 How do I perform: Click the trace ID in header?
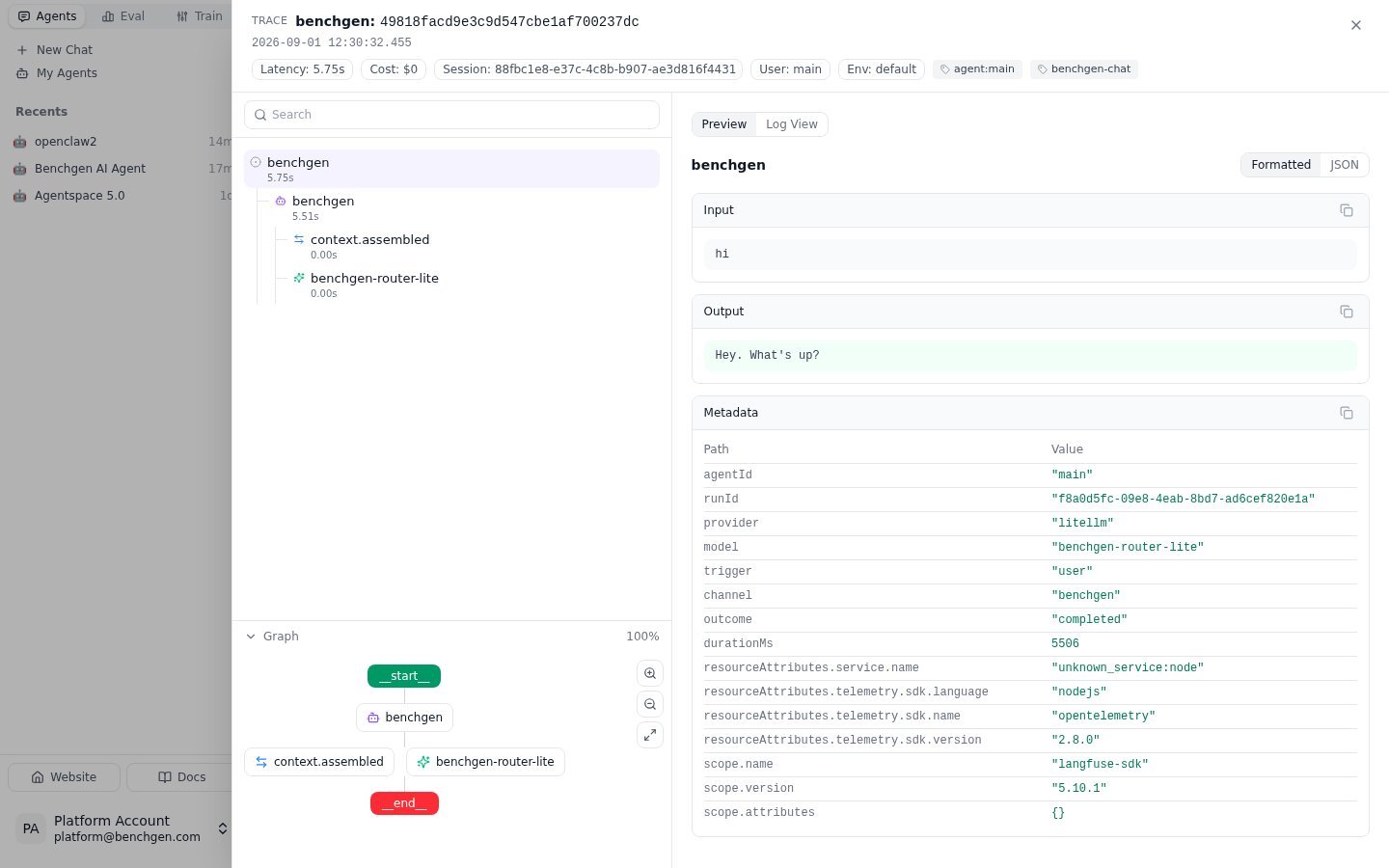[x=509, y=21]
